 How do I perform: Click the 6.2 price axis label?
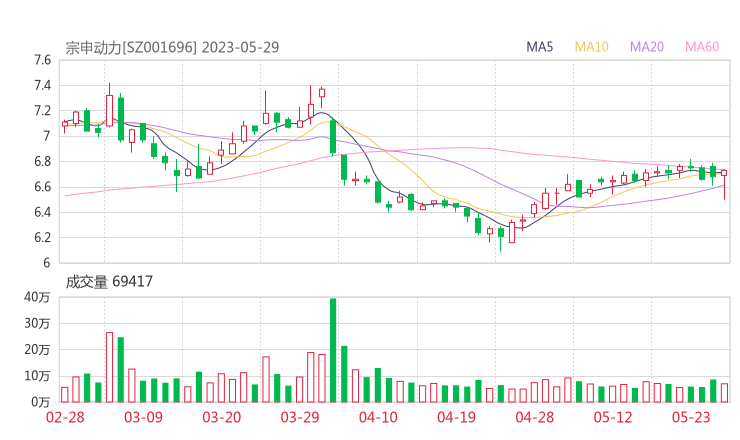coord(42,237)
